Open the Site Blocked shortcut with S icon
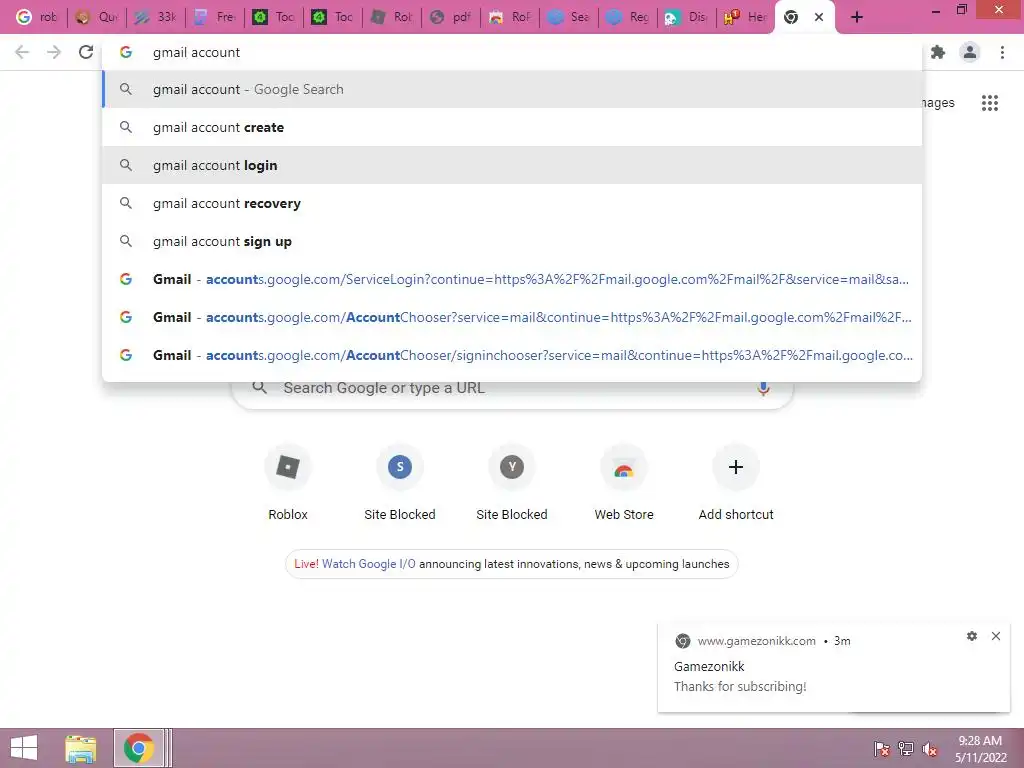Viewport: 1024px width, 768px height. click(x=400, y=483)
